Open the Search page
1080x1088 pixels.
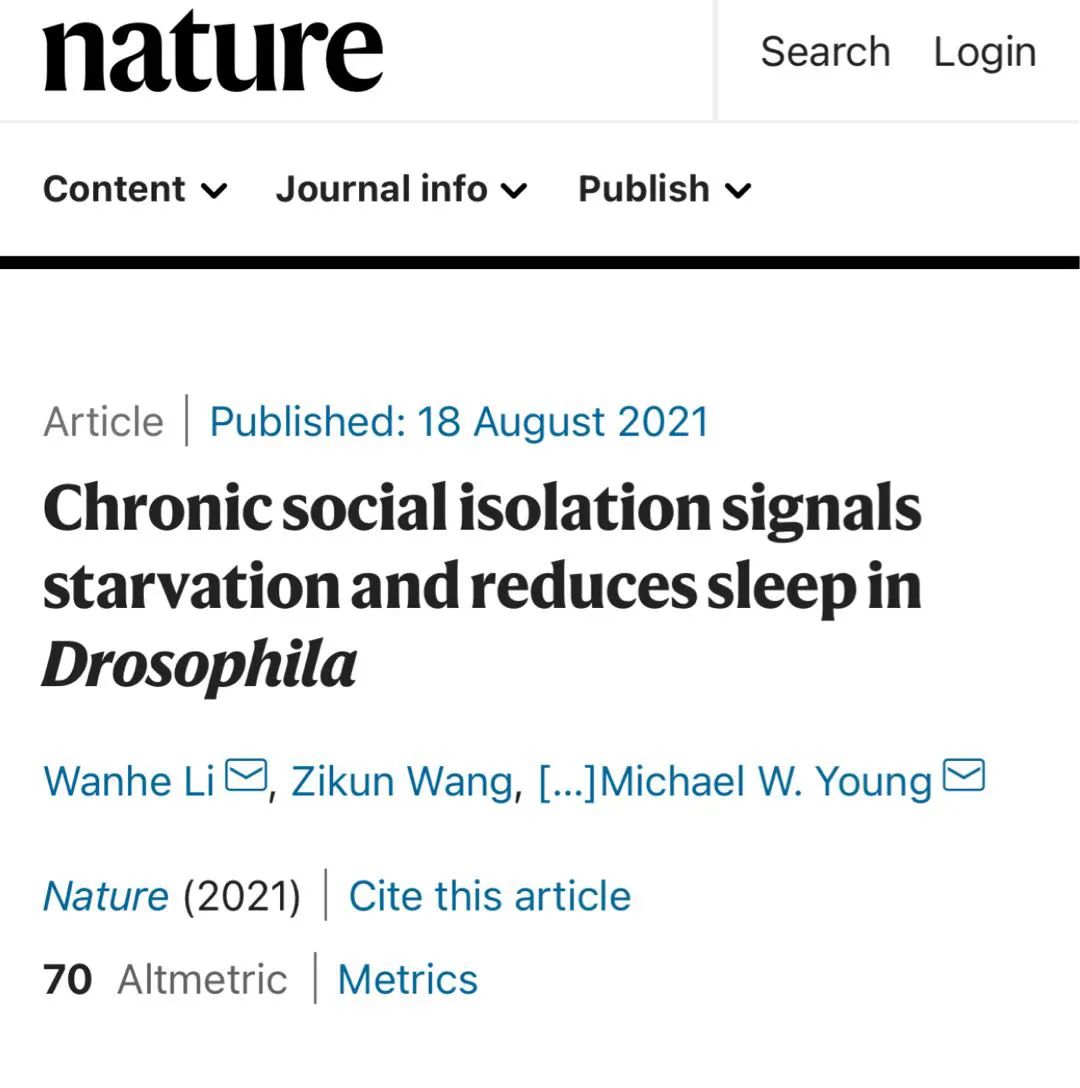[825, 52]
